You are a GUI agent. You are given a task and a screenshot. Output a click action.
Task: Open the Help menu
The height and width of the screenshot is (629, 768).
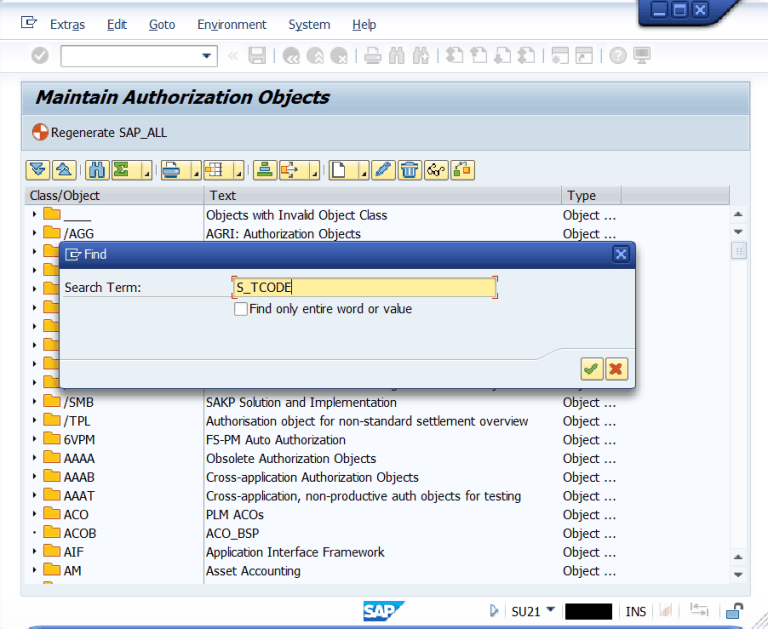364,24
